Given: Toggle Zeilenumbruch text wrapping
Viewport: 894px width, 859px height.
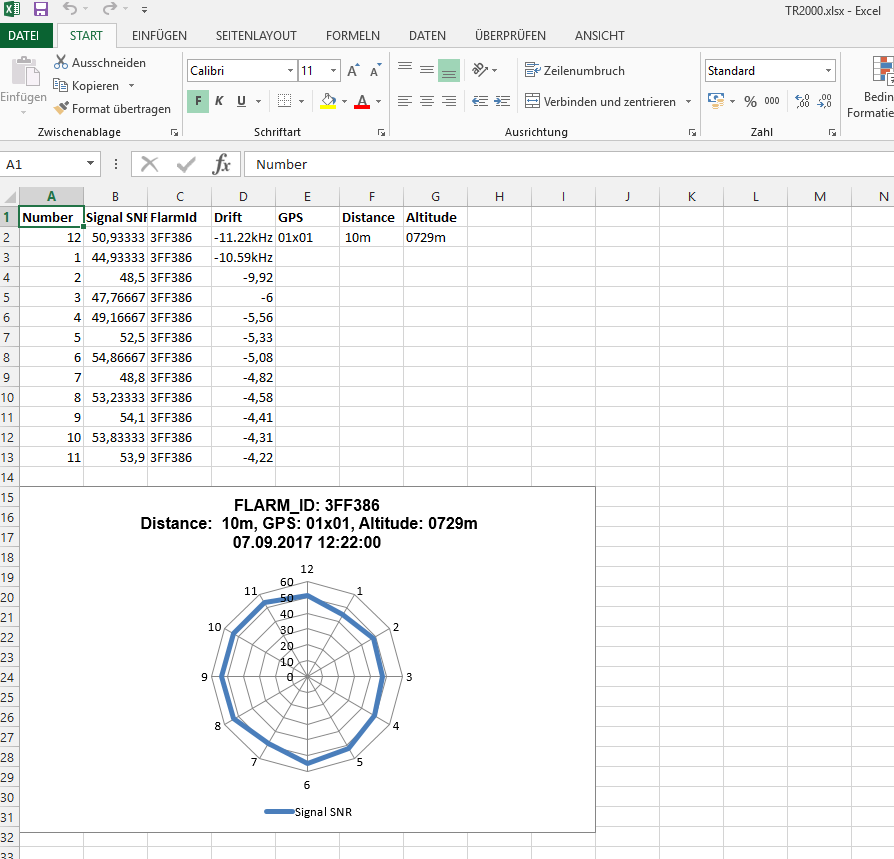Looking at the screenshot, I should point(575,71).
